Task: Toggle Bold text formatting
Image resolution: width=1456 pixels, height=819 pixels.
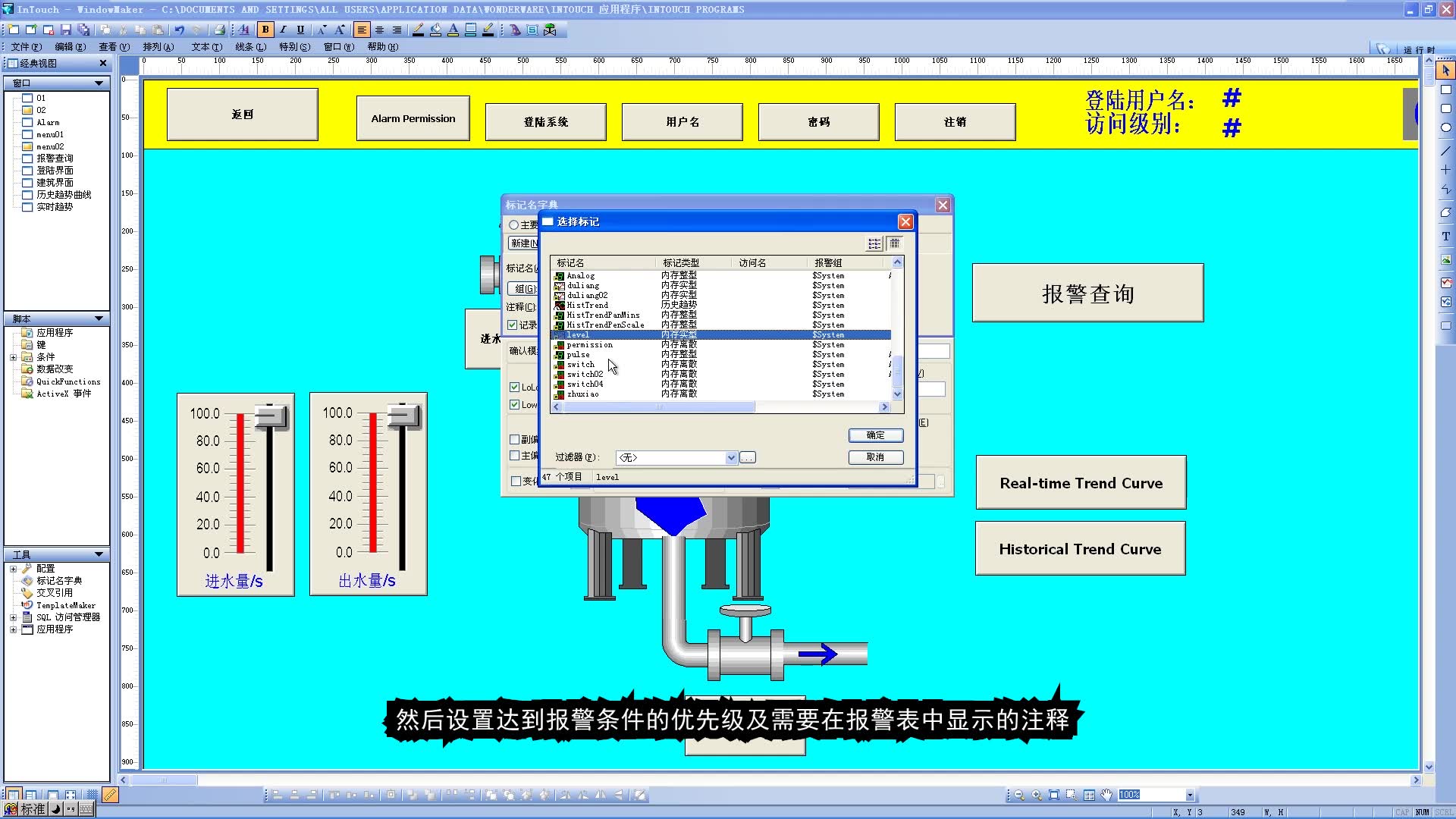Action: [265, 30]
